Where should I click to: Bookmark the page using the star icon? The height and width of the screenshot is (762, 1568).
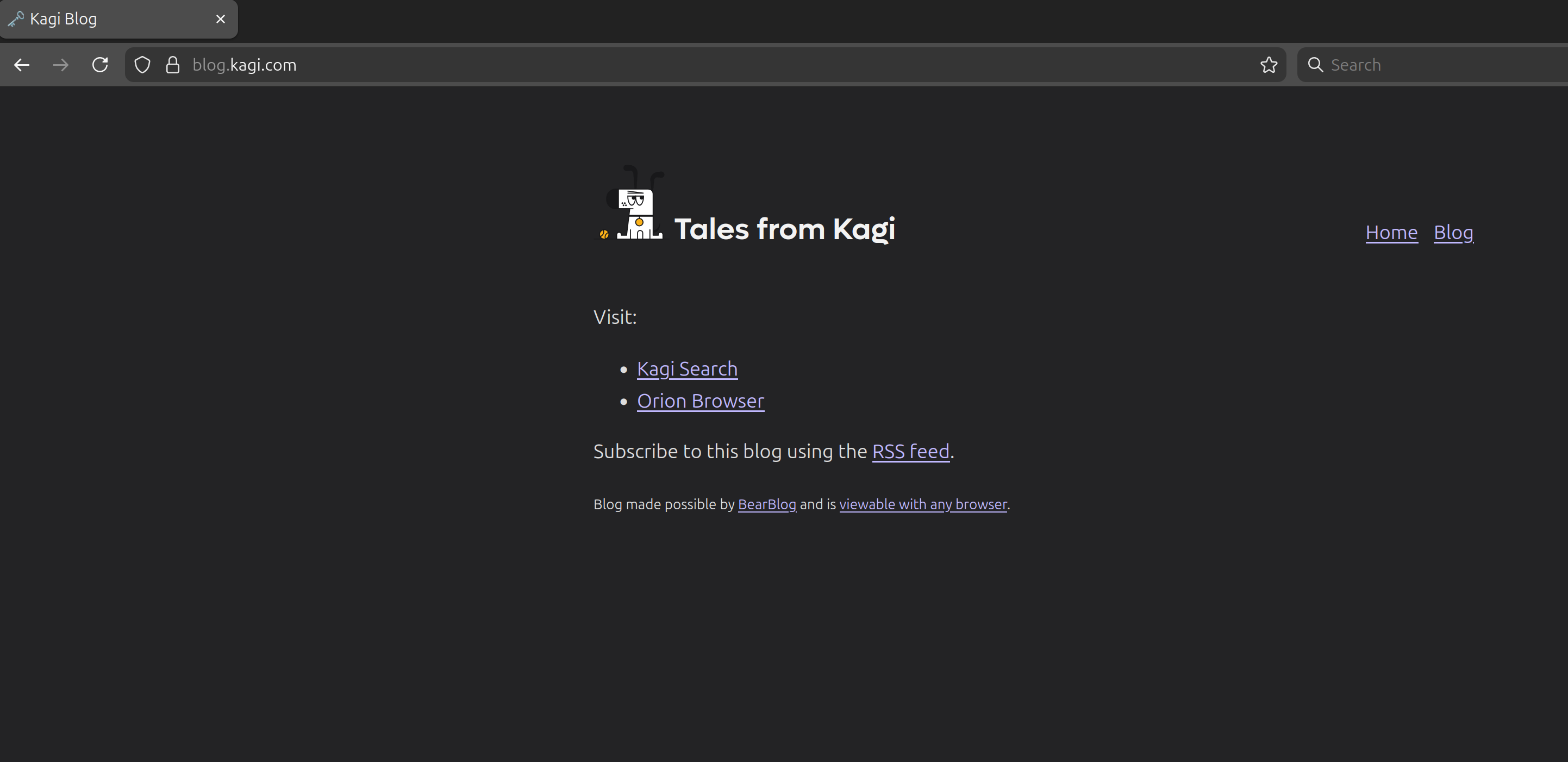tap(1269, 65)
